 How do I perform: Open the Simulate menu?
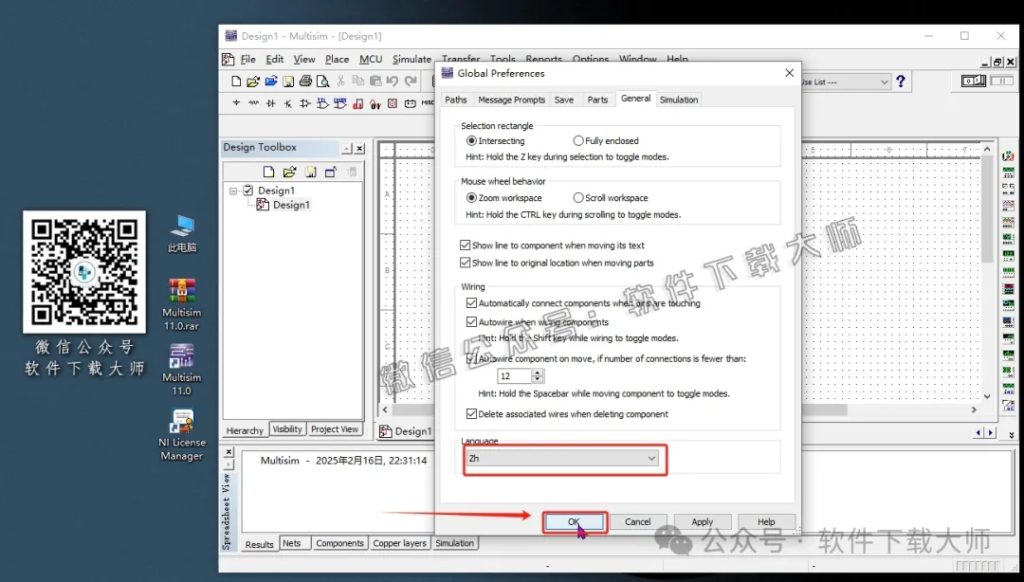tap(411, 58)
